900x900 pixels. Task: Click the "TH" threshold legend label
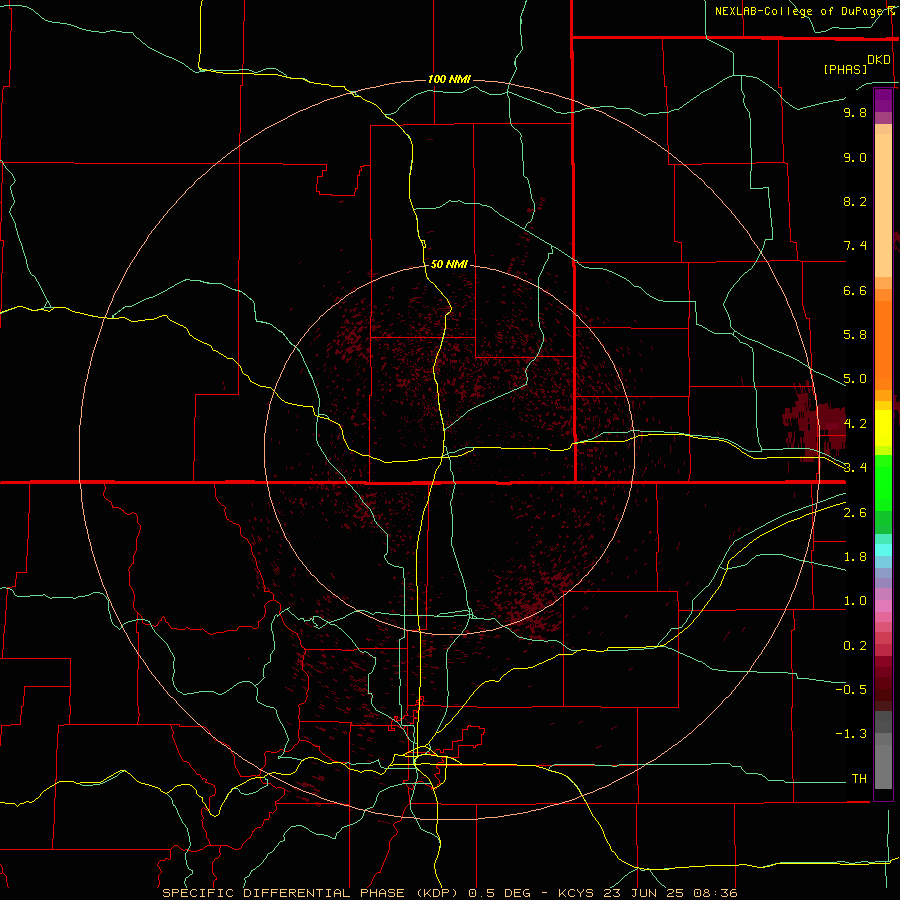pos(859,778)
